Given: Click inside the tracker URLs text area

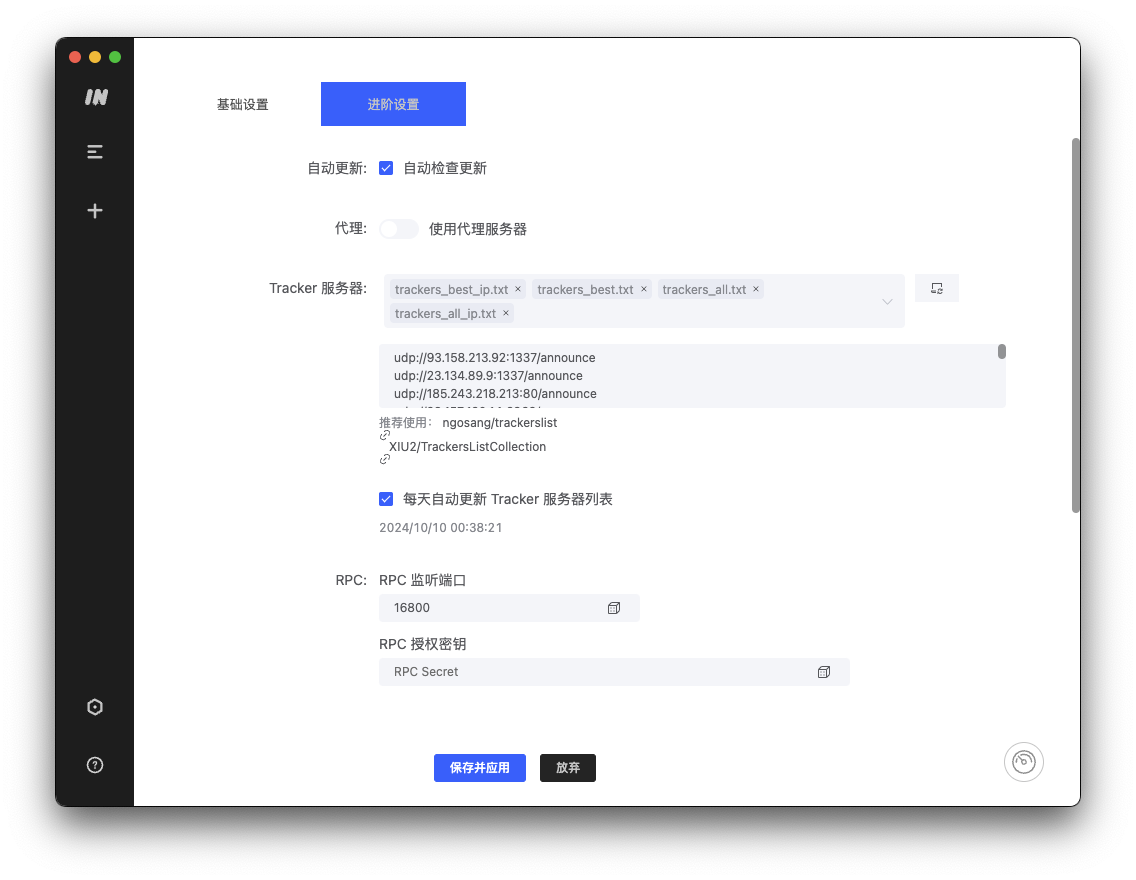Looking at the screenshot, I should point(693,376).
